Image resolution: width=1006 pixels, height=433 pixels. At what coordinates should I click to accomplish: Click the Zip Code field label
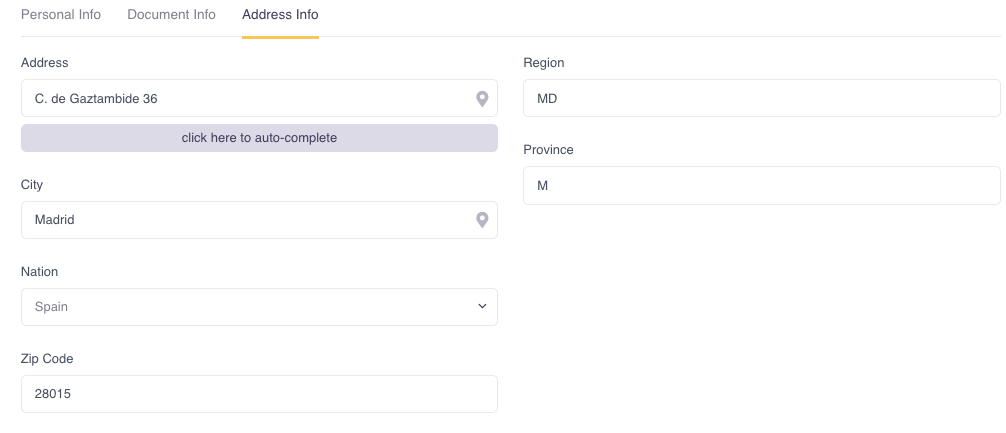(47, 359)
